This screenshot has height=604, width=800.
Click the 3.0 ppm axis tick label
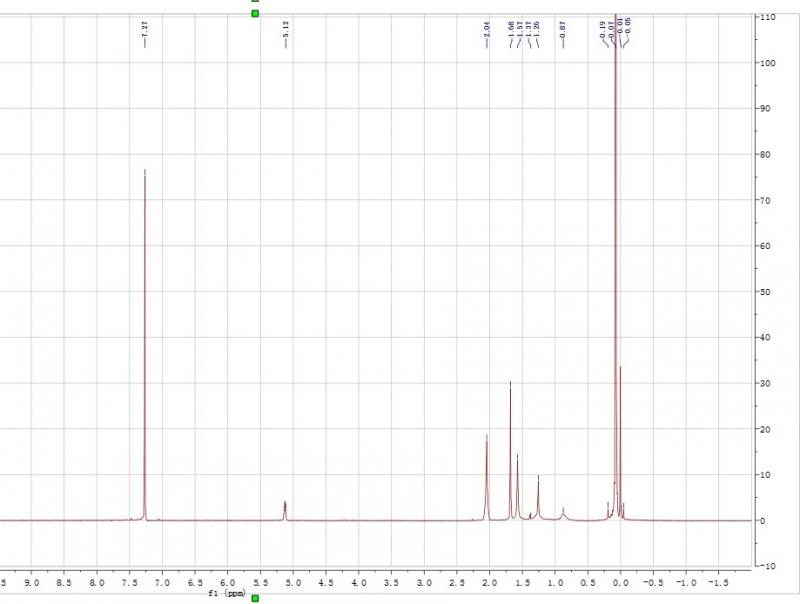424,583
